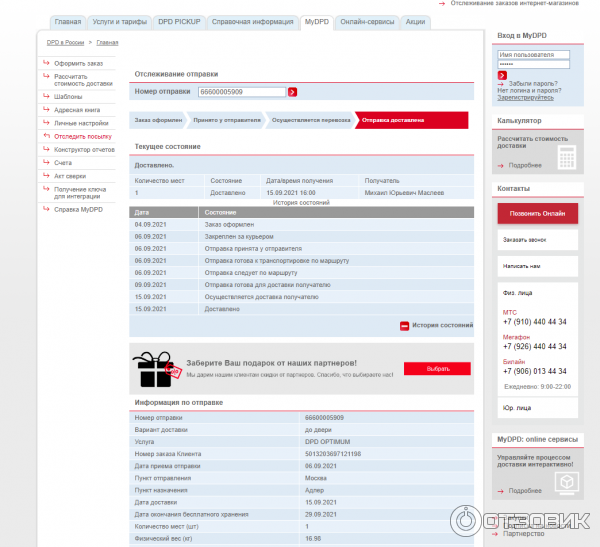
Task: Open Подробнее under MyDPD online services
Action: tap(525, 491)
